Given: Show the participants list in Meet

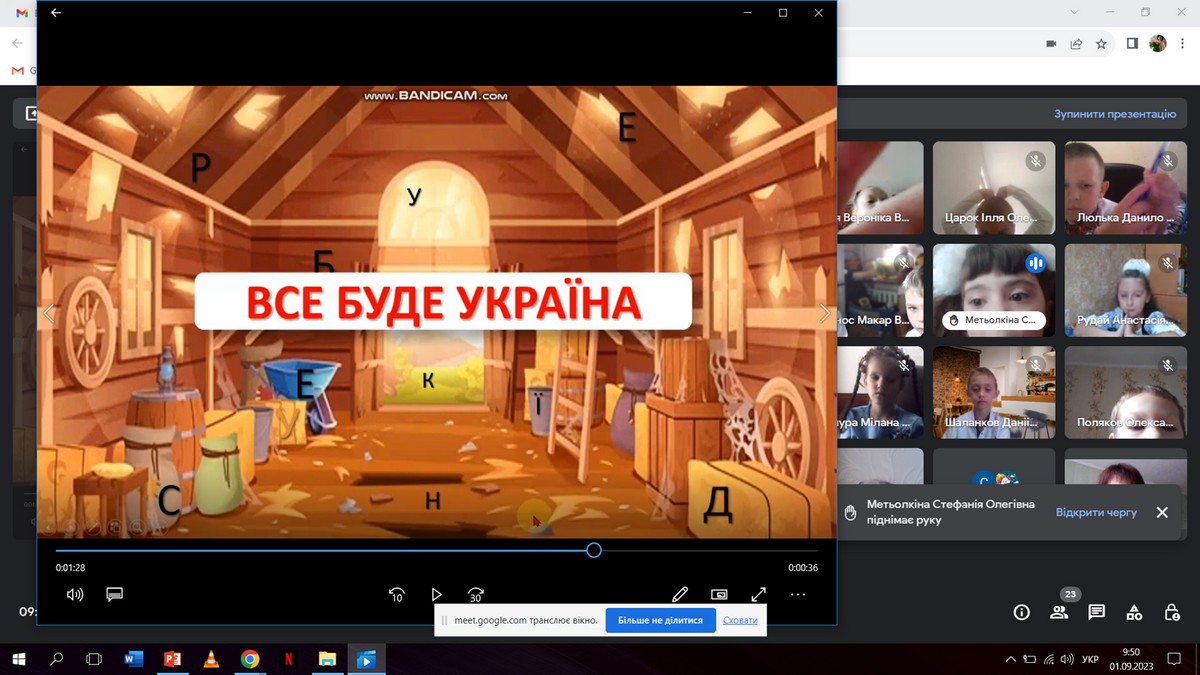Looking at the screenshot, I should click(x=1059, y=612).
